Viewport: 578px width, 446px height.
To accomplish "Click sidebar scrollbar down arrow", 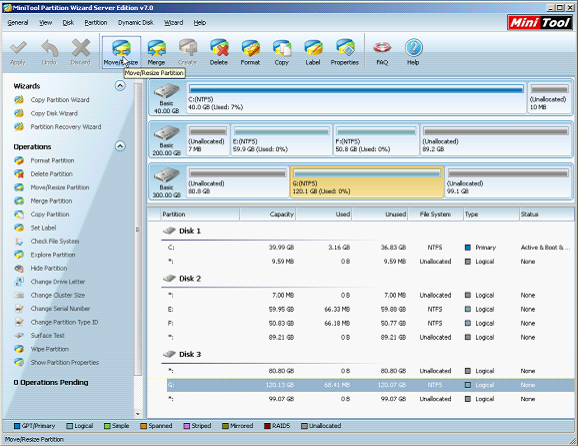I will [x=138, y=414].
